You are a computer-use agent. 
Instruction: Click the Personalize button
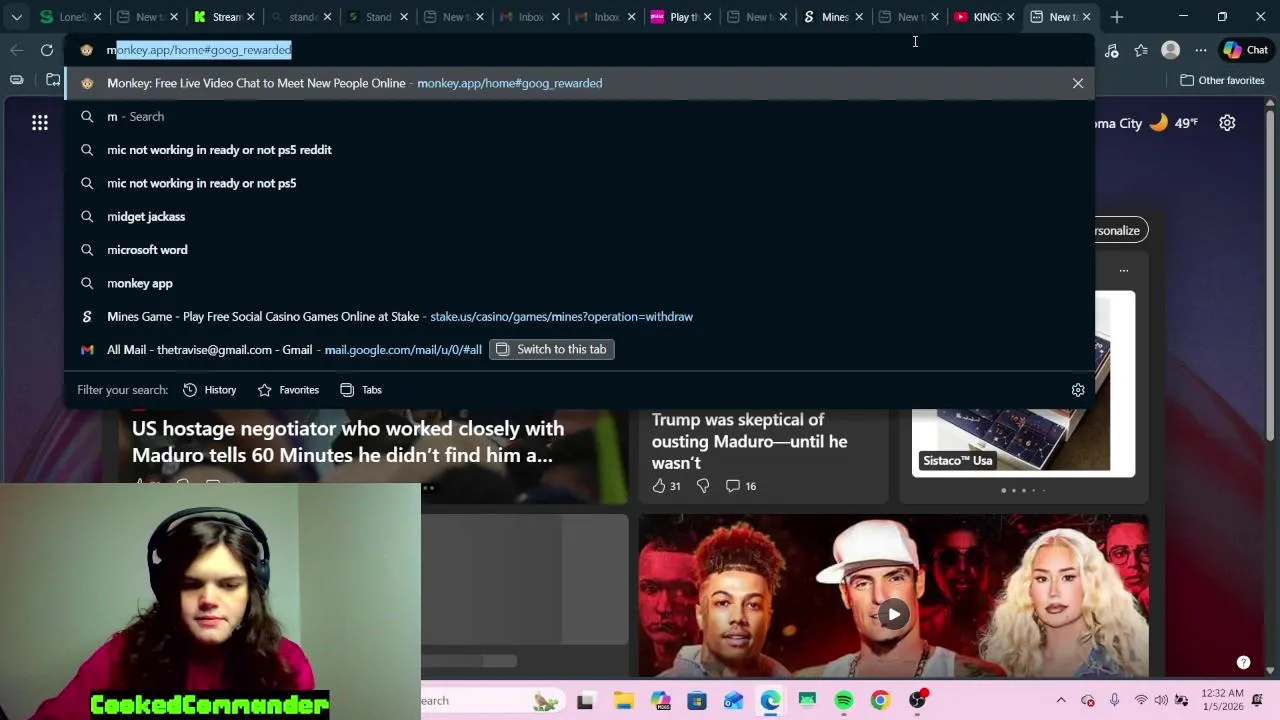point(1117,230)
